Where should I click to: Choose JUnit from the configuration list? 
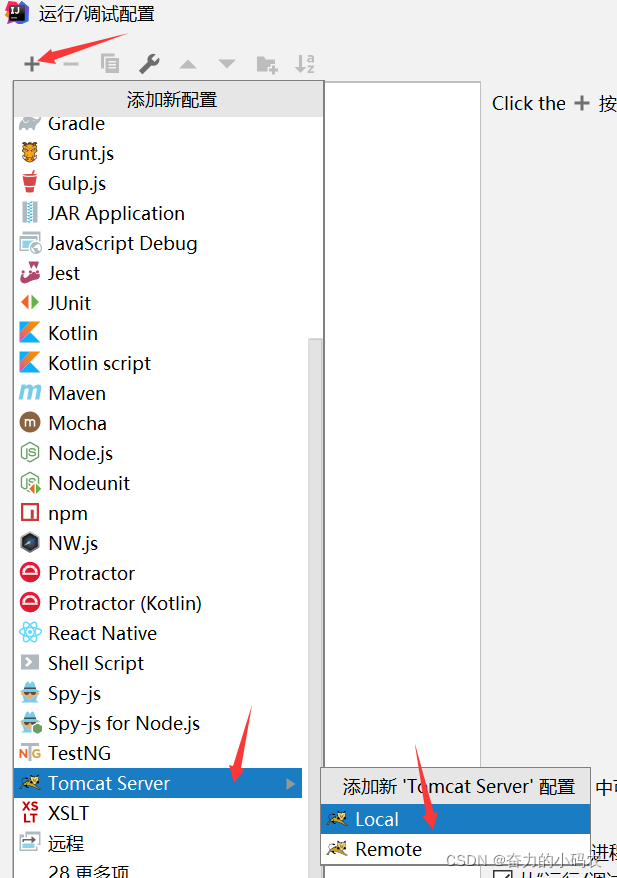point(69,303)
